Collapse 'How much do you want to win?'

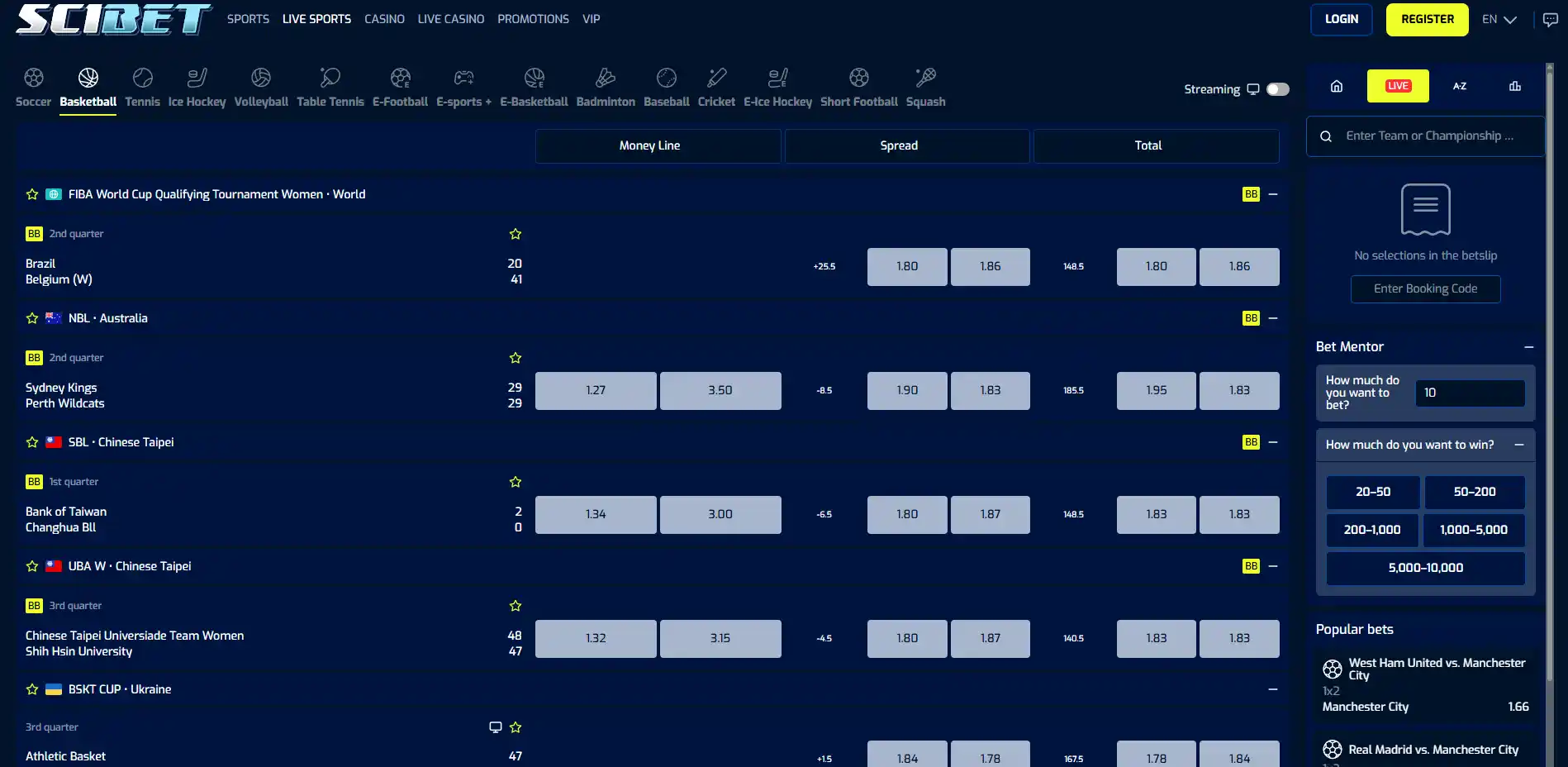click(x=1519, y=445)
